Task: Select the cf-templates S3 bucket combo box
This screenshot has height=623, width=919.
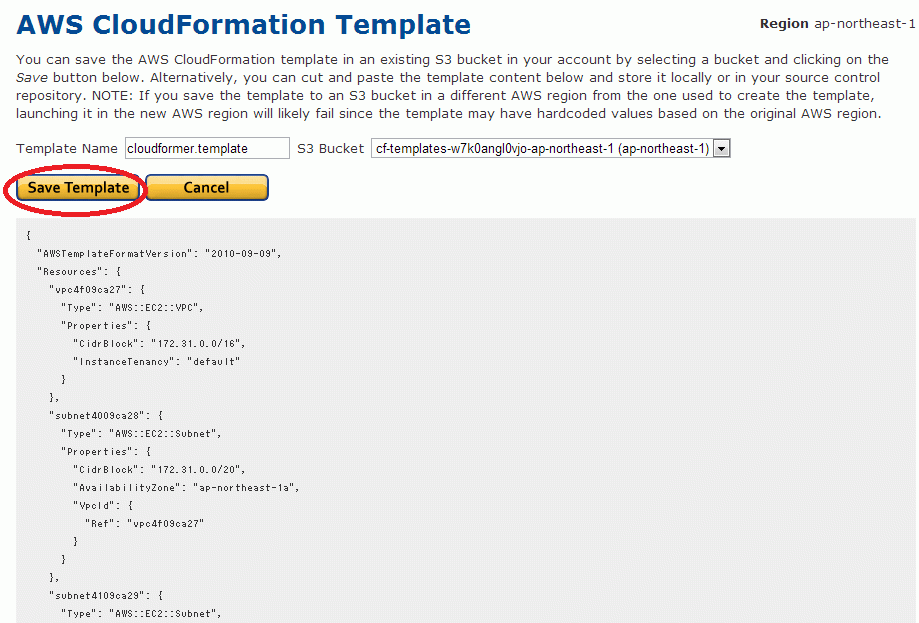Action: click(550, 149)
